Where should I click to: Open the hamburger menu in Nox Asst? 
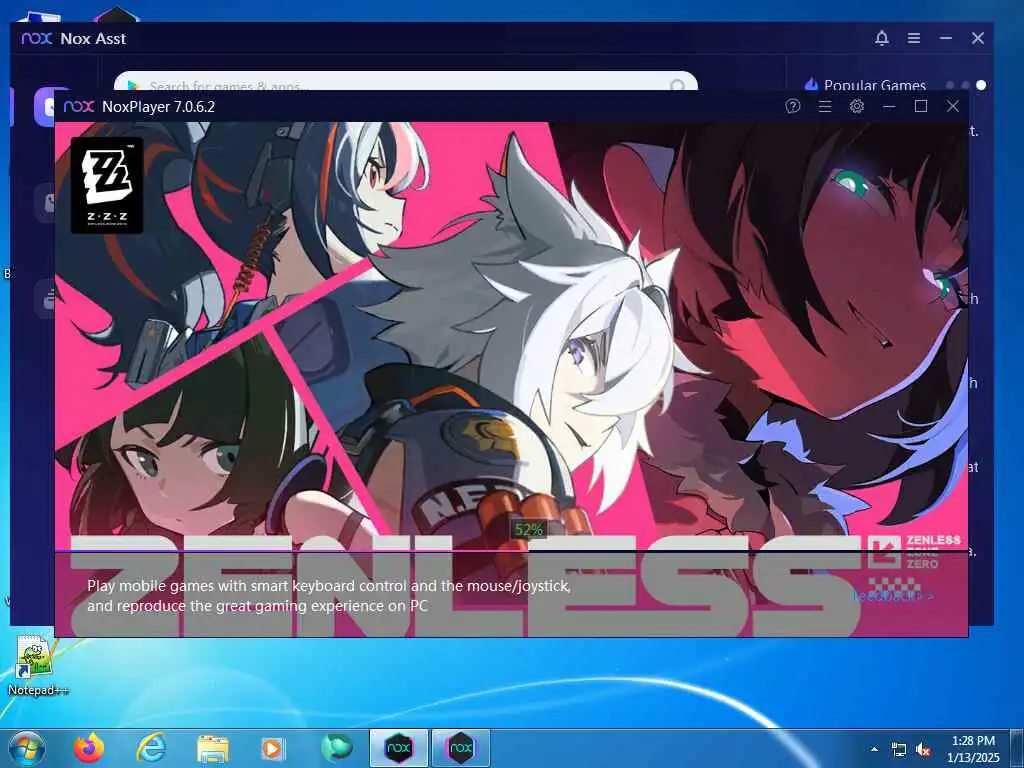(x=914, y=38)
